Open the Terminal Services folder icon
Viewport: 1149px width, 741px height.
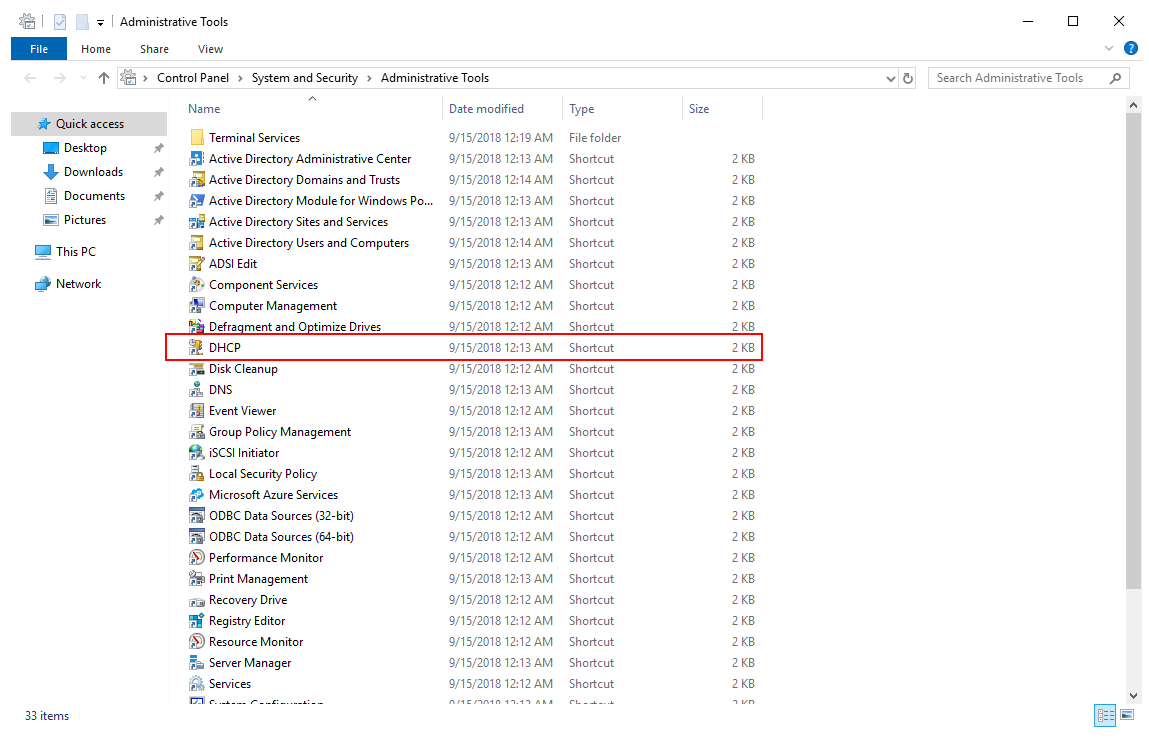(x=196, y=137)
